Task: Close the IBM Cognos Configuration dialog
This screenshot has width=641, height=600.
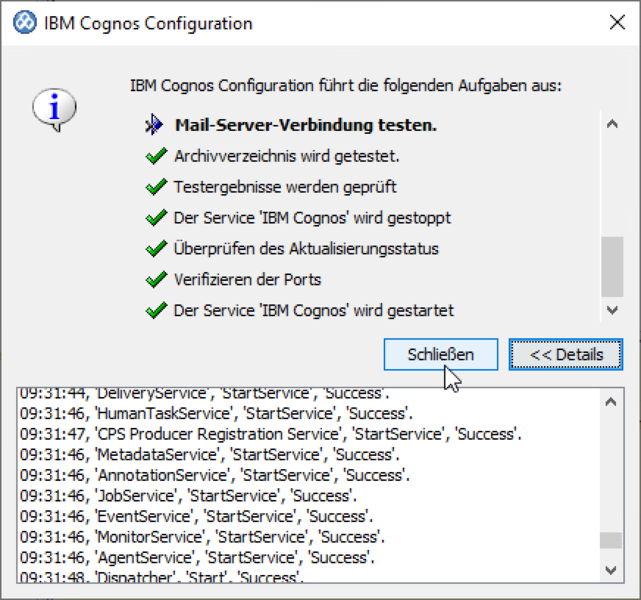Action: pos(617,22)
